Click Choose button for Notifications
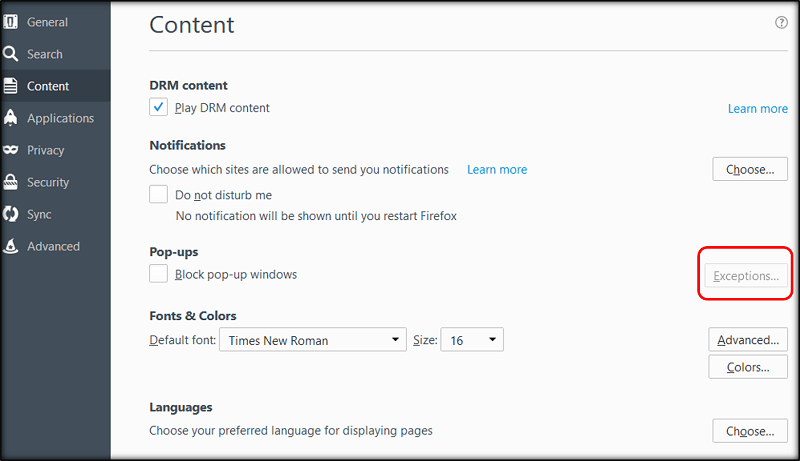Screen dimensions: 800x461 [750, 169]
